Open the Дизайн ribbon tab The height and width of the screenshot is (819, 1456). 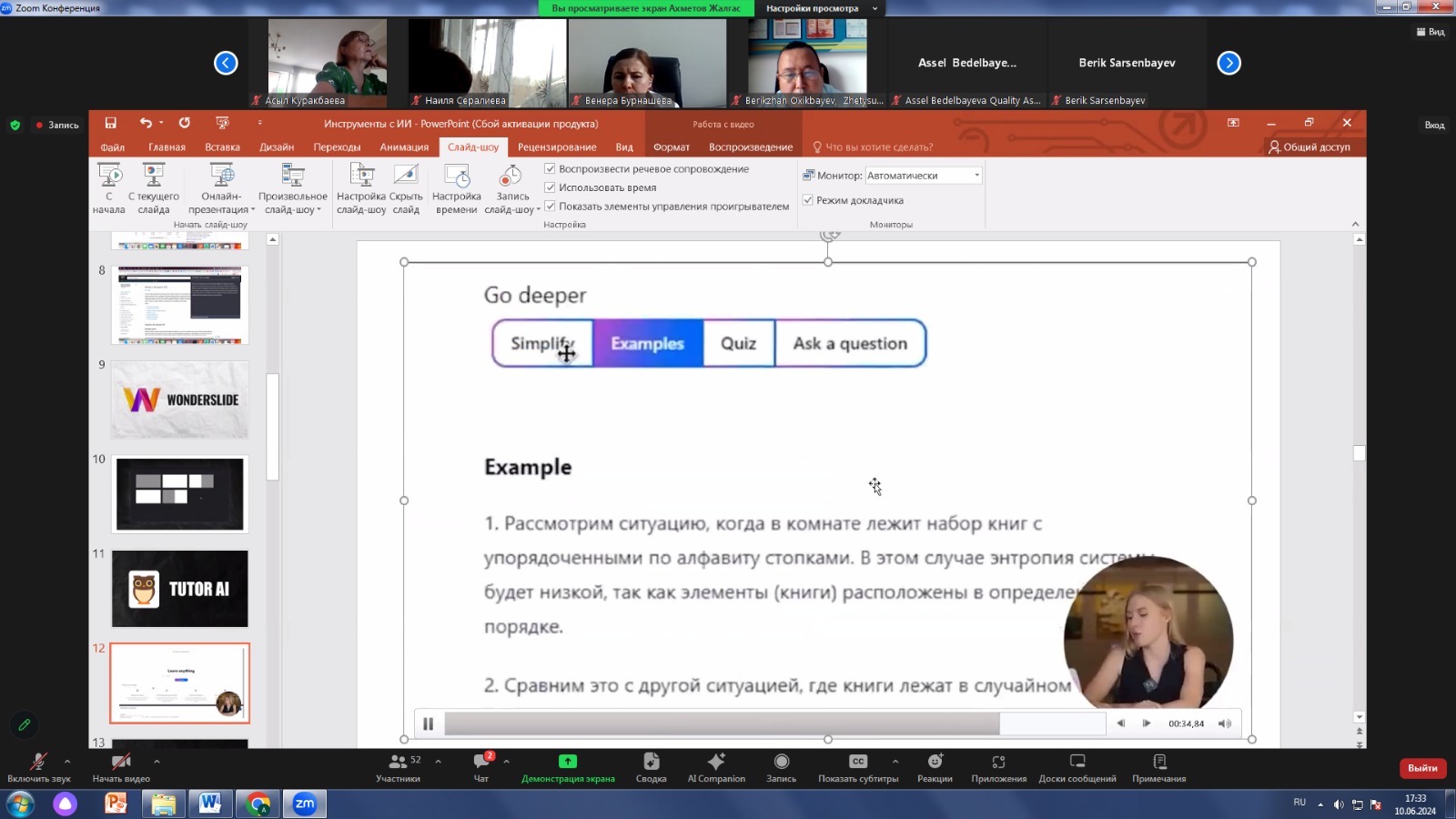277,147
